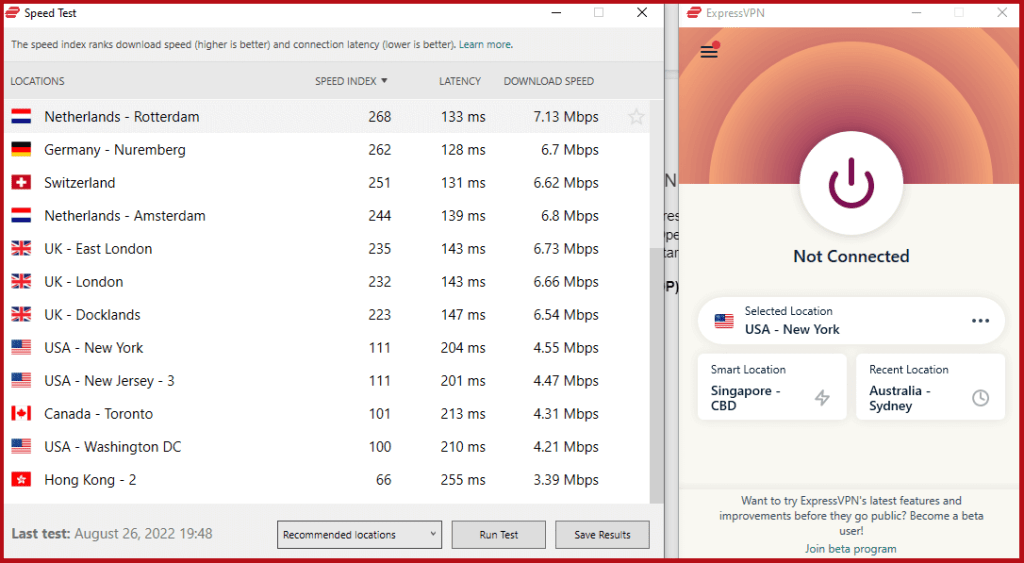Image resolution: width=1024 pixels, height=563 pixels.
Task: Select the Germany - Nuremberg row
Action: [327, 150]
